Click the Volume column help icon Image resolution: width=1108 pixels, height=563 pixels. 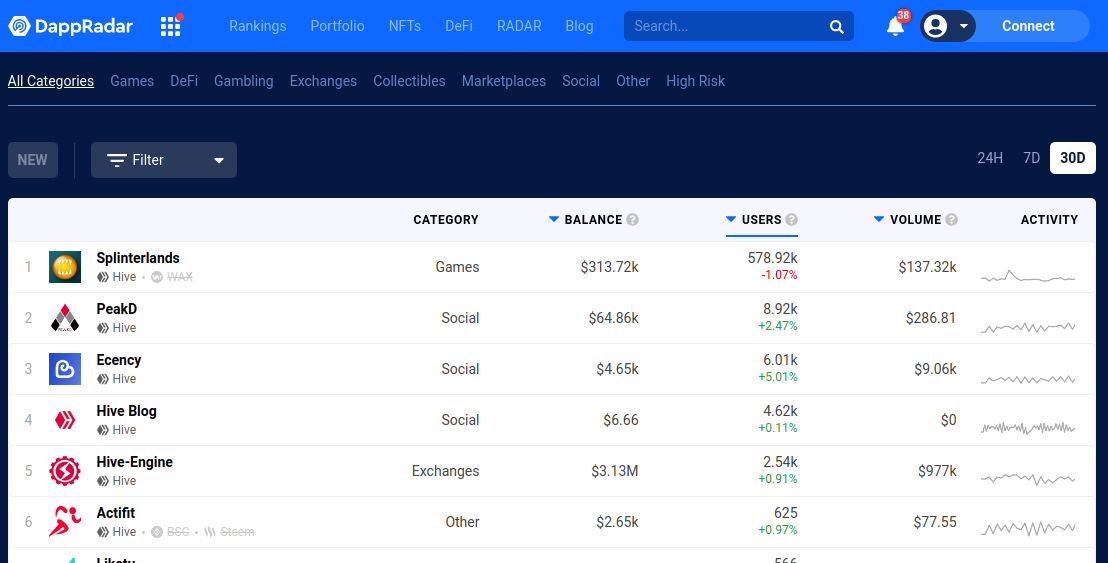click(951, 220)
